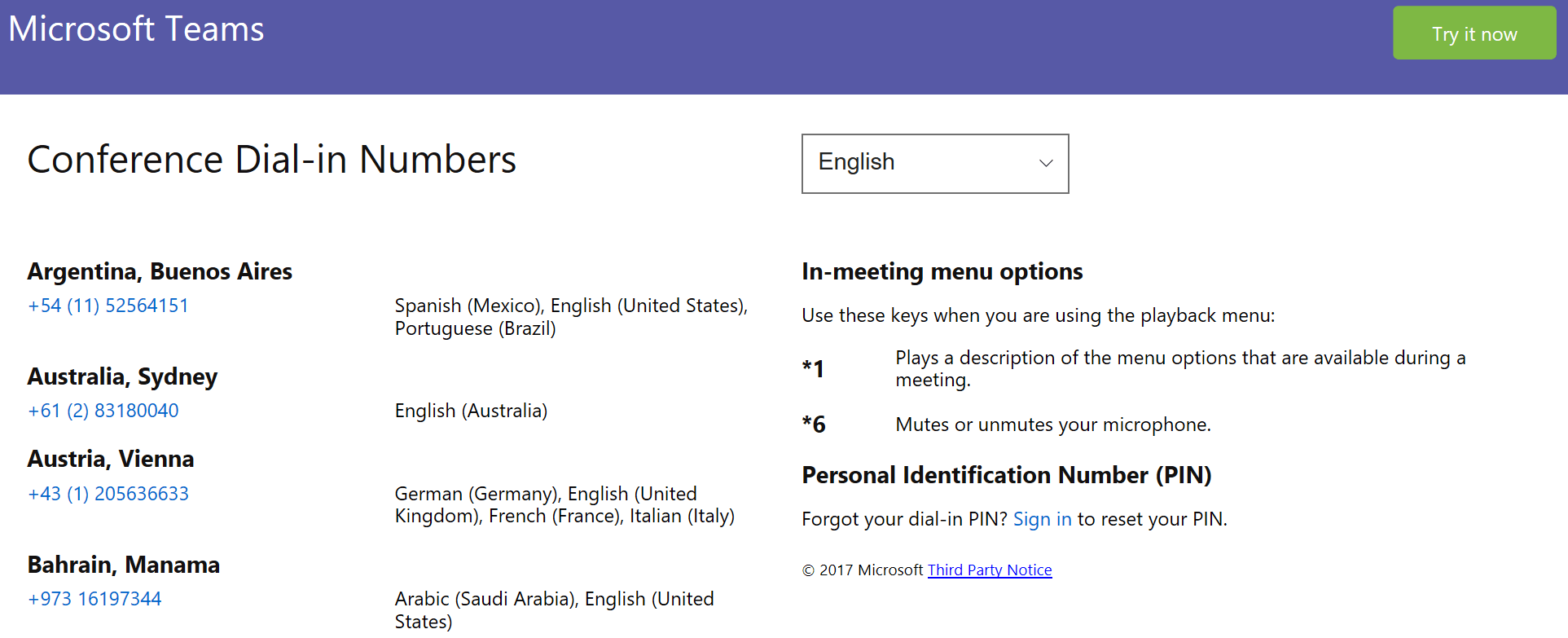Click the Spanish (Mexico) languages text
Viewport: 1568px width, 638px height.
click(x=571, y=317)
